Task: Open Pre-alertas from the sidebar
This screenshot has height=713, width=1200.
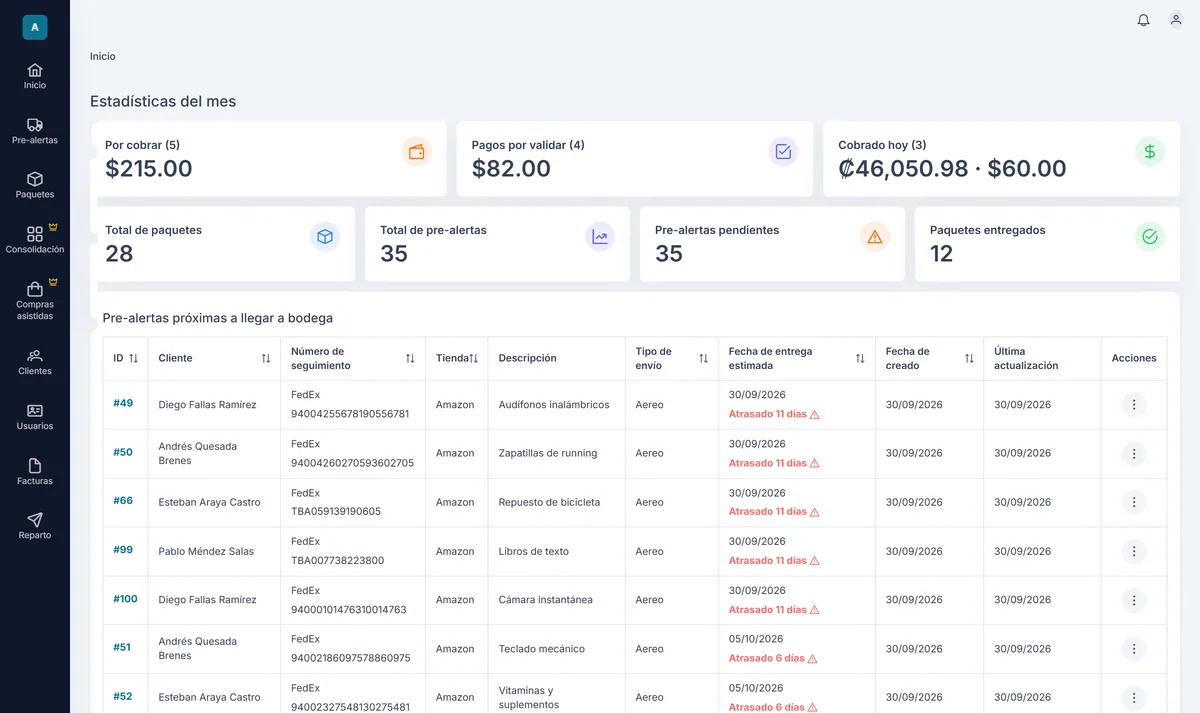Action: (35, 131)
